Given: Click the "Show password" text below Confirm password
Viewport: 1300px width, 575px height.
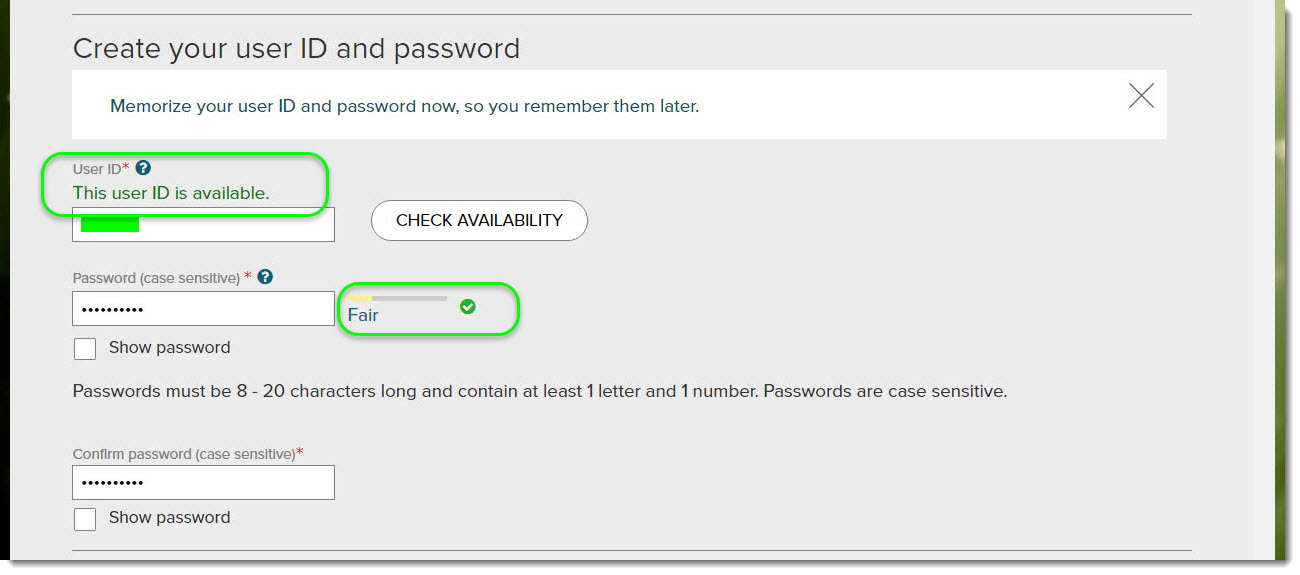Looking at the screenshot, I should click(169, 518).
